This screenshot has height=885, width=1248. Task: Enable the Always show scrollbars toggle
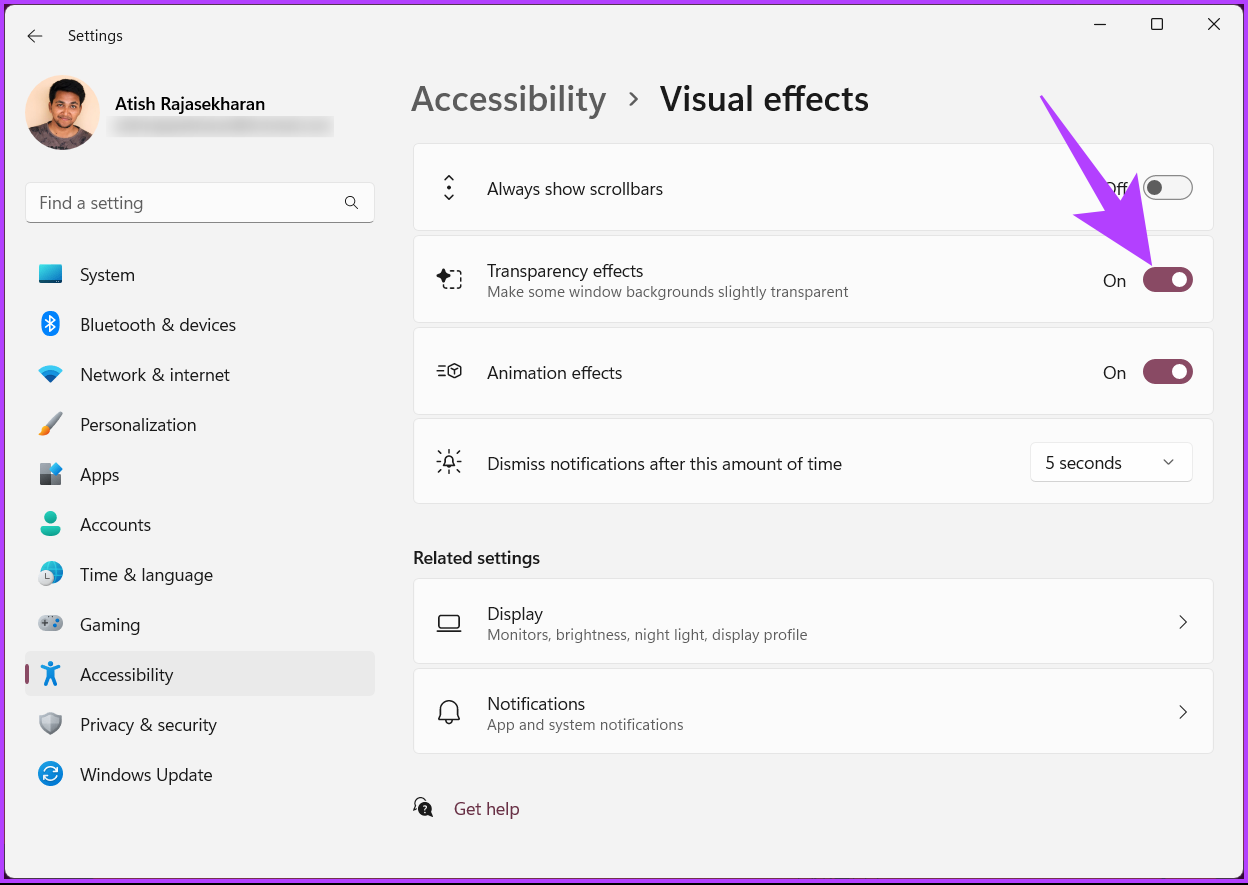pos(1167,188)
